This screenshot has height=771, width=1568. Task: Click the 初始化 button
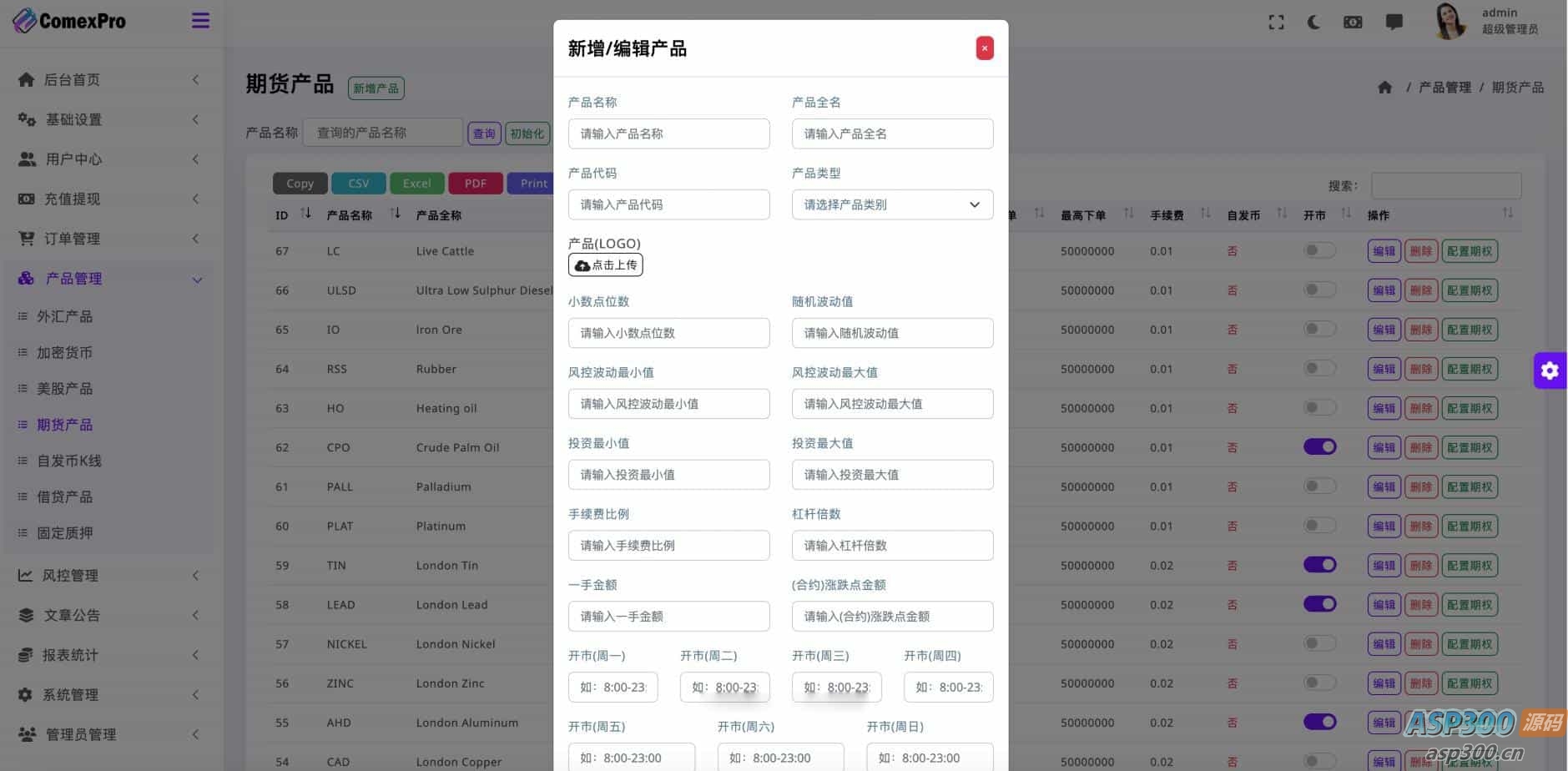527,134
